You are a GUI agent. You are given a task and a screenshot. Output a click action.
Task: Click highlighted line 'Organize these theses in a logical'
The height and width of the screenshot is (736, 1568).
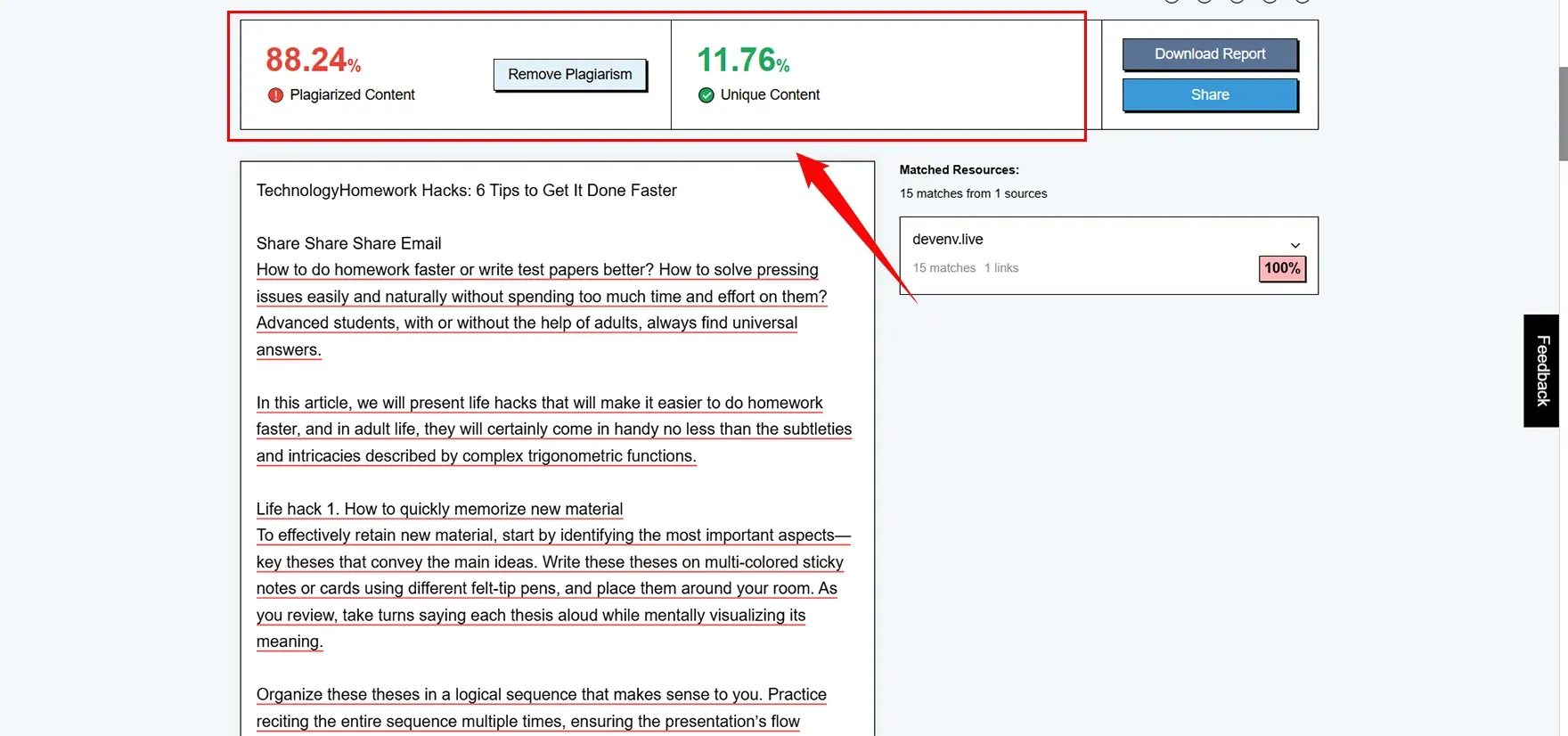[x=542, y=695]
